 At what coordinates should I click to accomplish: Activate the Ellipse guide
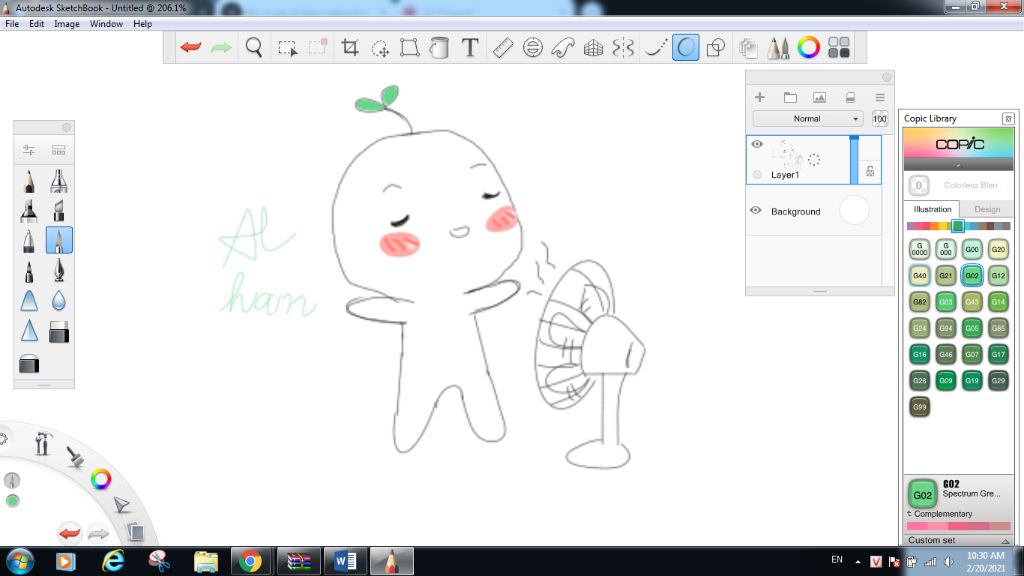tap(533, 47)
